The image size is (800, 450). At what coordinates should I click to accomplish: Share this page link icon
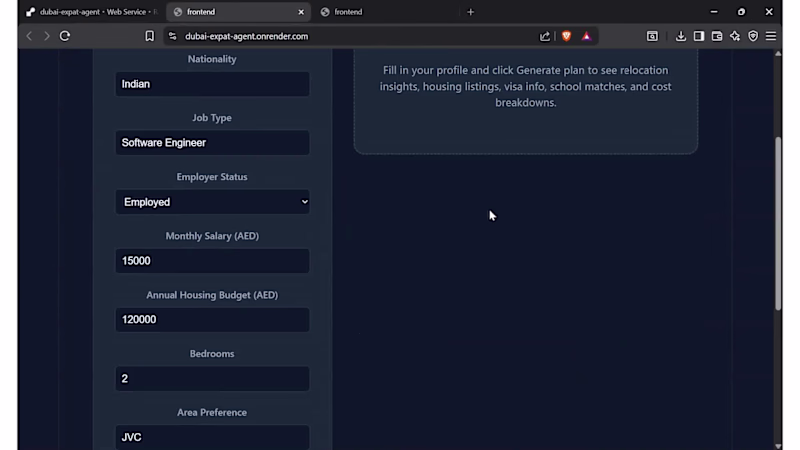[x=545, y=36]
